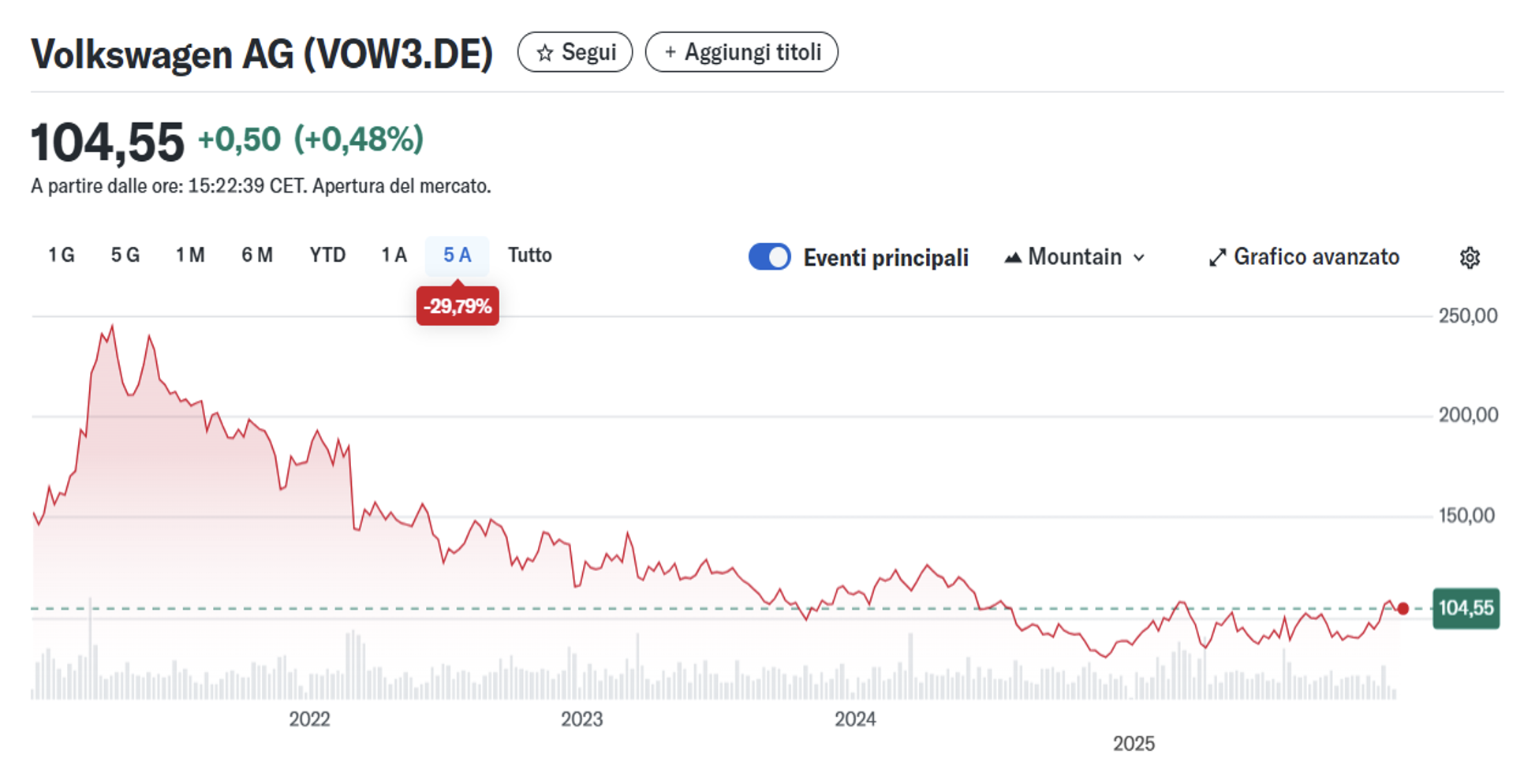Click the Mountain chart type icon
The height and width of the screenshot is (784, 1524).
(x=1013, y=258)
